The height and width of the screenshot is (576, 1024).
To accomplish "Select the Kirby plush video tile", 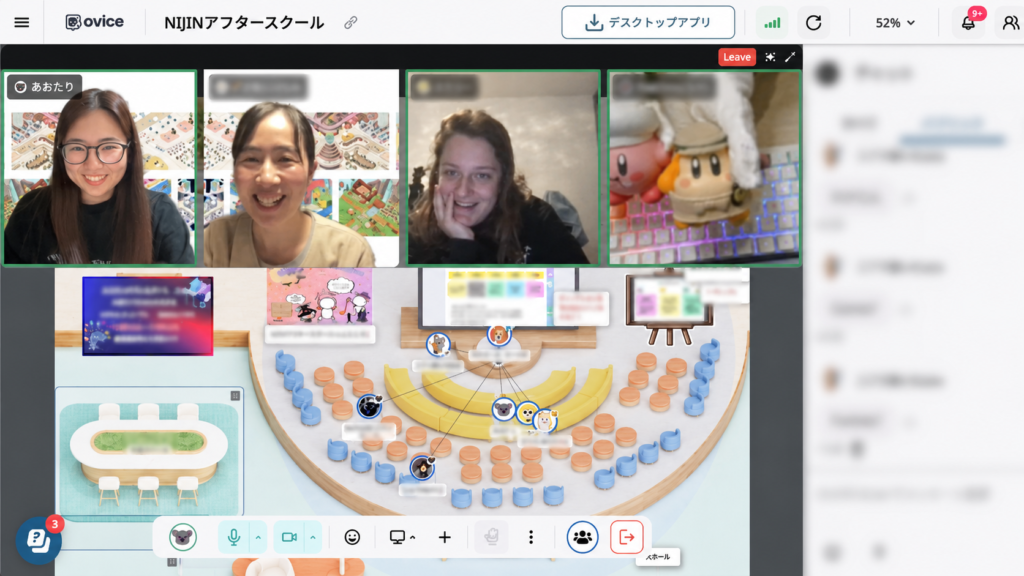I will (704, 168).
